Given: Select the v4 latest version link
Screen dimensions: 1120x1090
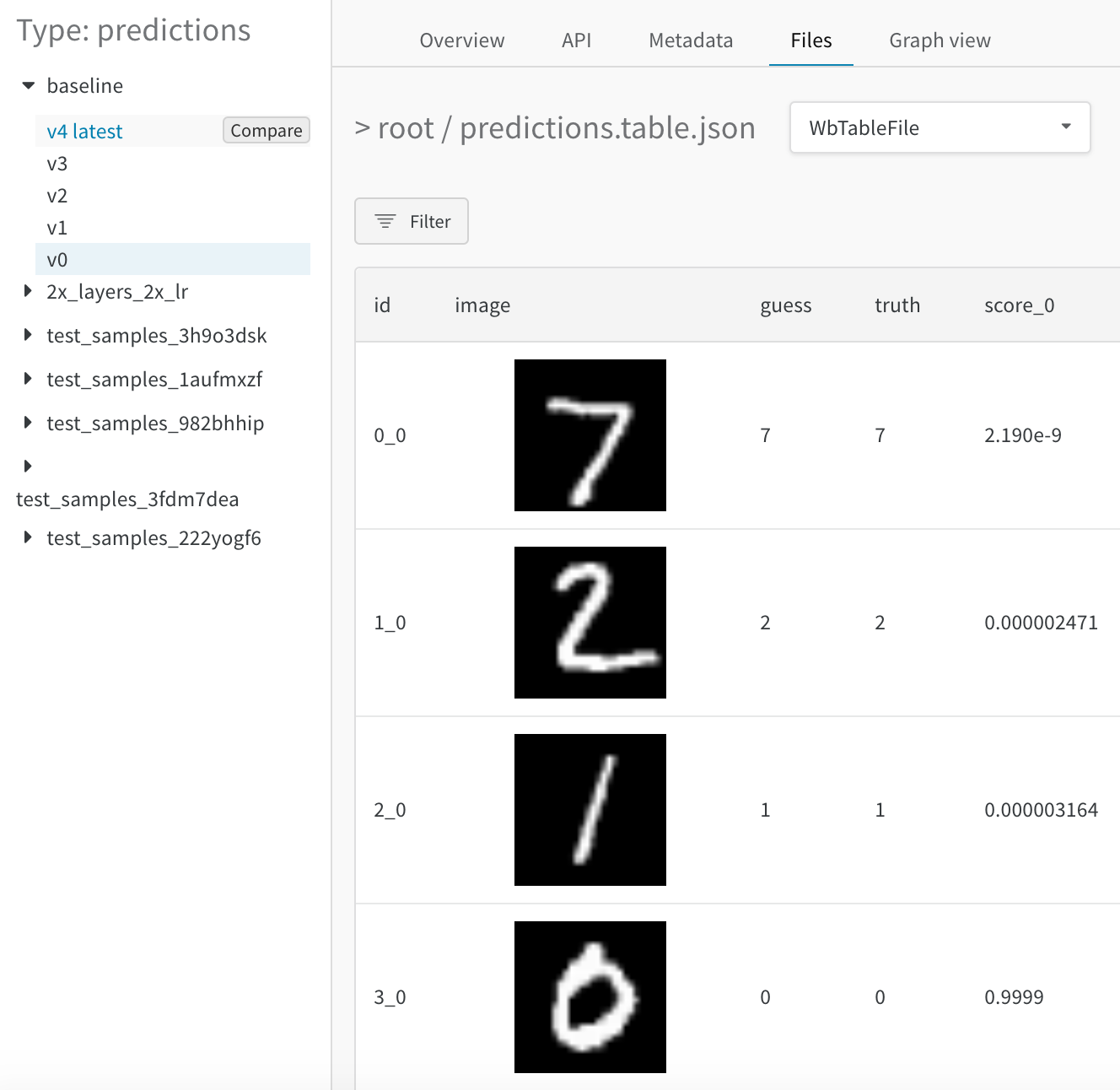Looking at the screenshot, I should [x=83, y=131].
